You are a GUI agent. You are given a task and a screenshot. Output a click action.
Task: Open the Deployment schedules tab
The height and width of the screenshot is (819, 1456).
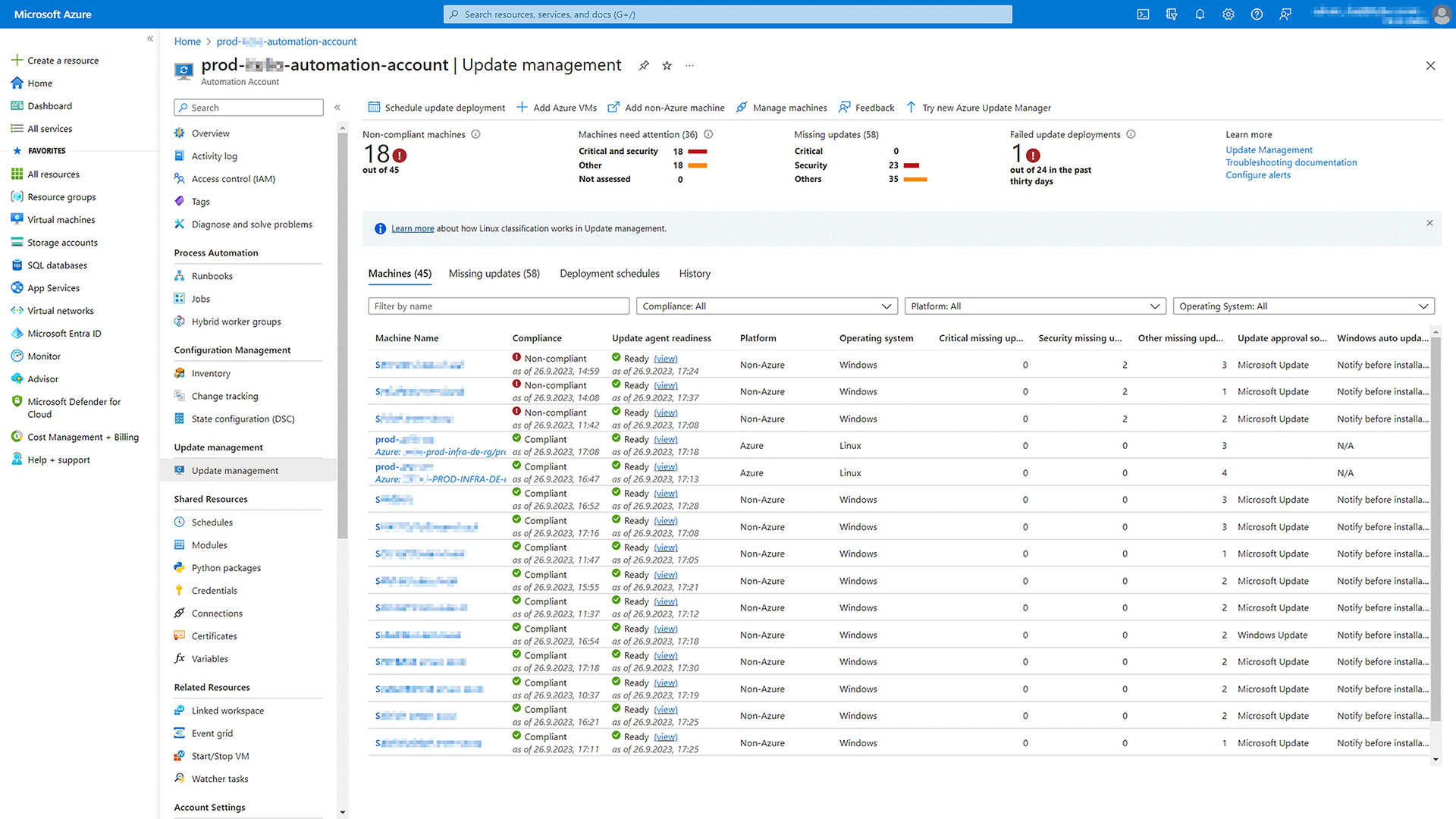(x=609, y=273)
